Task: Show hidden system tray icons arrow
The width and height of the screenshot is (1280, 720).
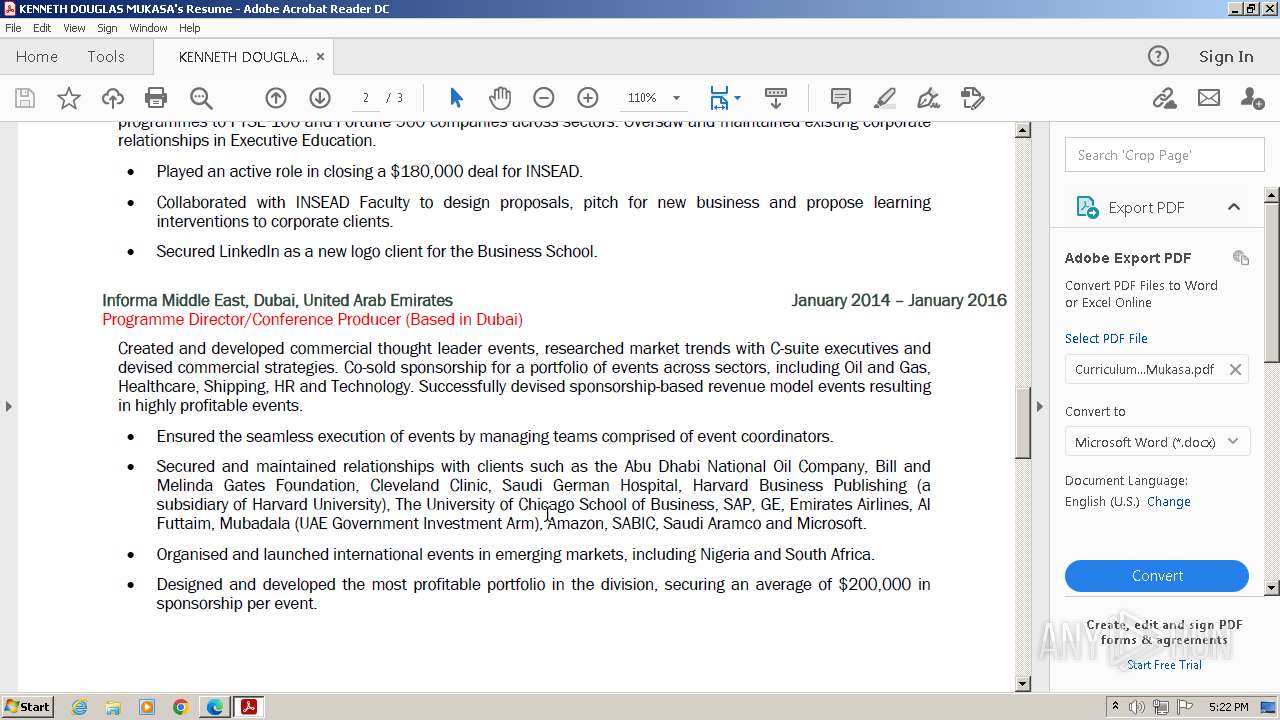Action: coord(1115,707)
